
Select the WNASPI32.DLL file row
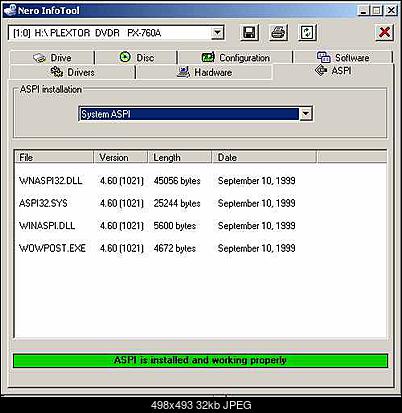(200, 181)
